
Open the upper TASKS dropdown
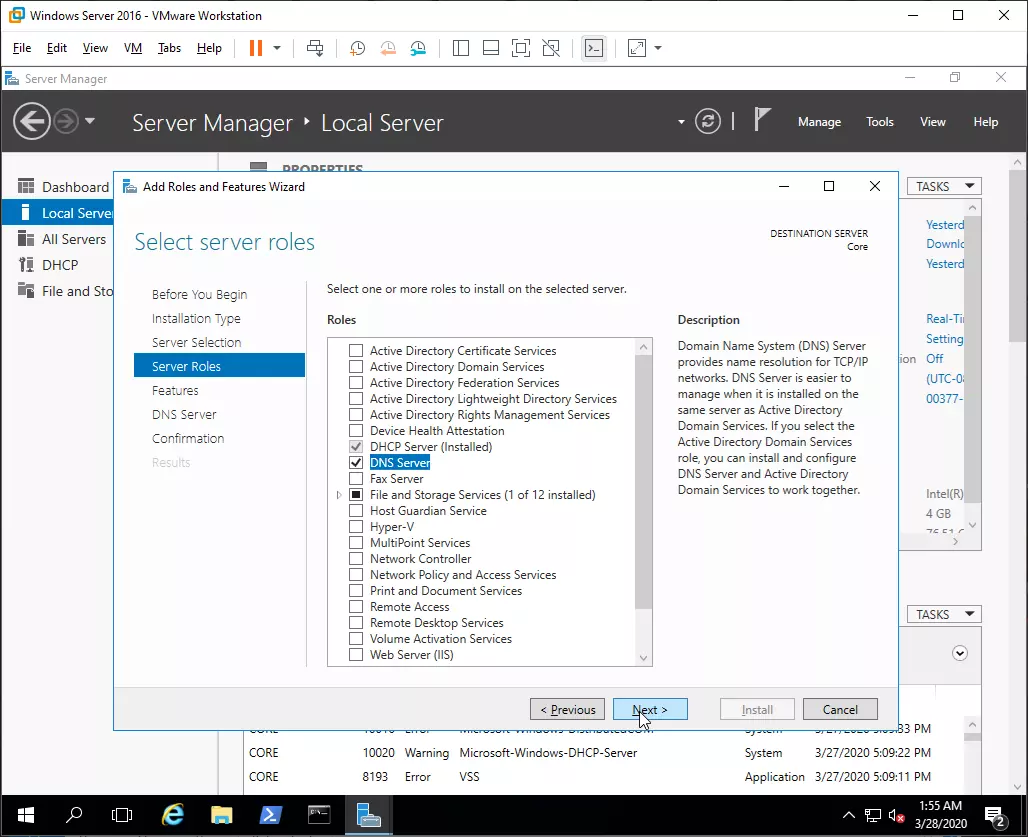pos(944,187)
